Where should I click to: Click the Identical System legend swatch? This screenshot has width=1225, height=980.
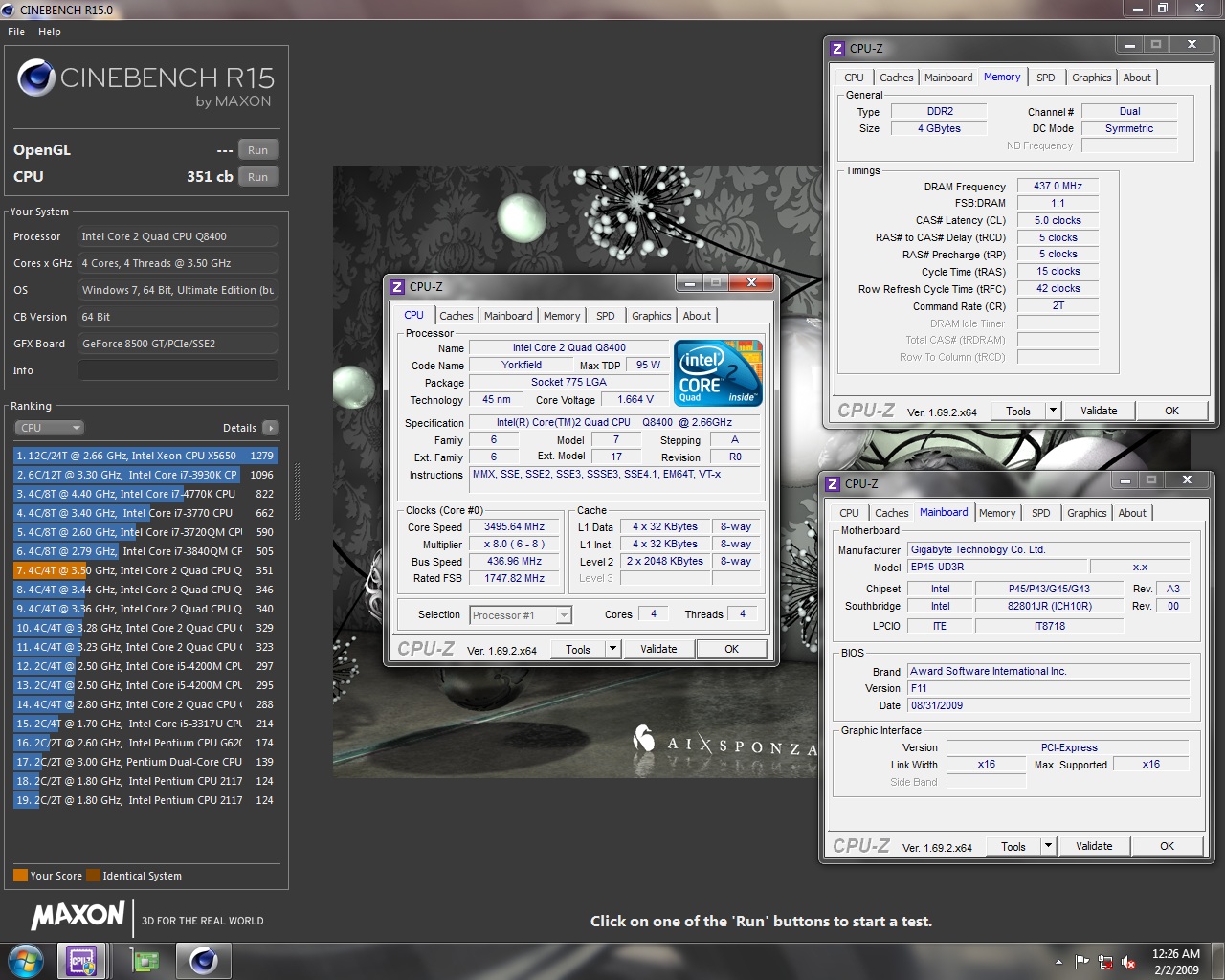pyautogui.click(x=93, y=876)
